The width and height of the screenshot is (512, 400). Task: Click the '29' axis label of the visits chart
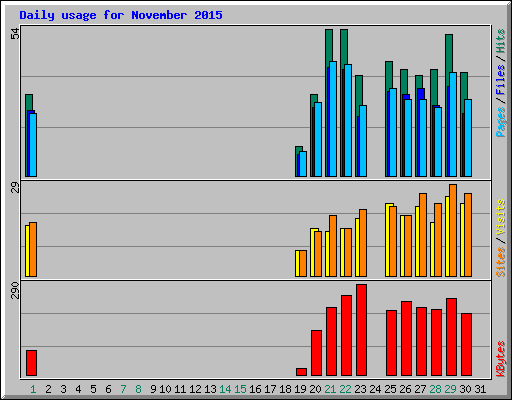(15, 188)
